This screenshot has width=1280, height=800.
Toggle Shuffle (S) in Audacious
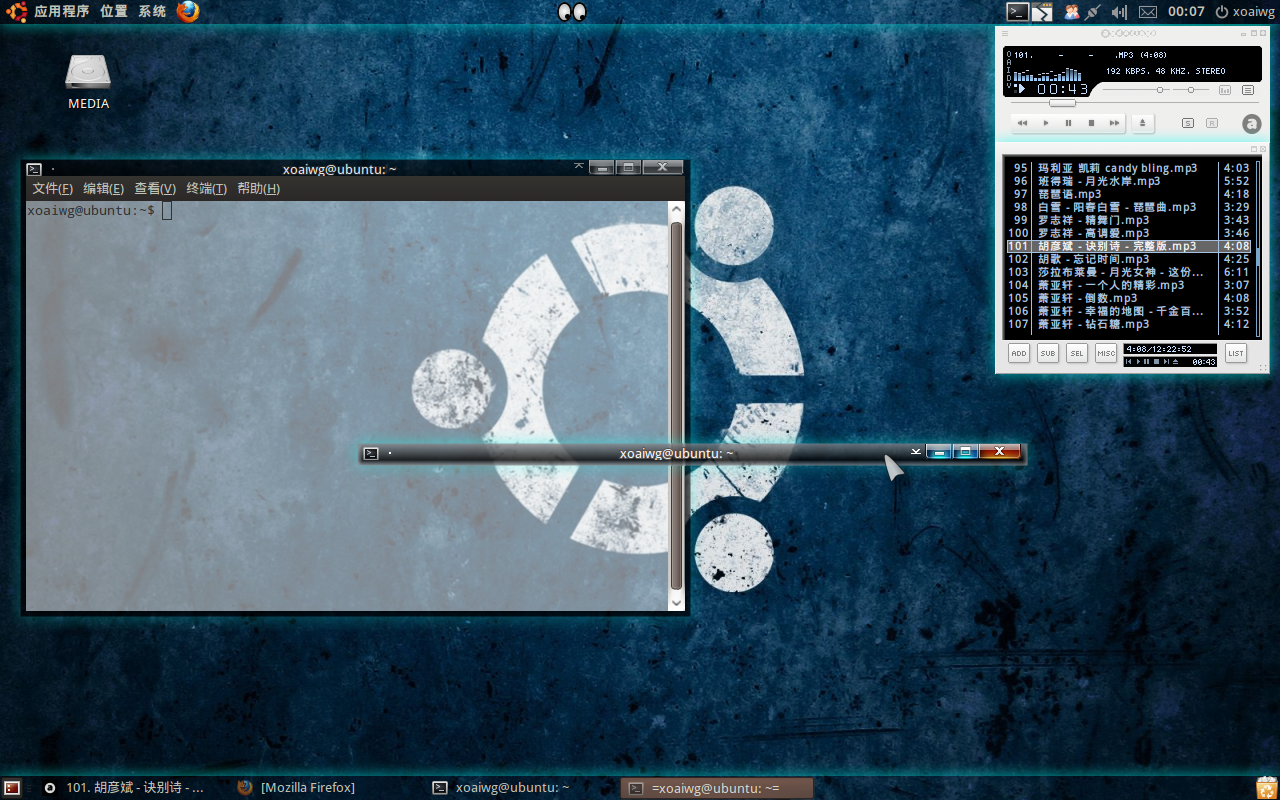[x=1188, y=123]
